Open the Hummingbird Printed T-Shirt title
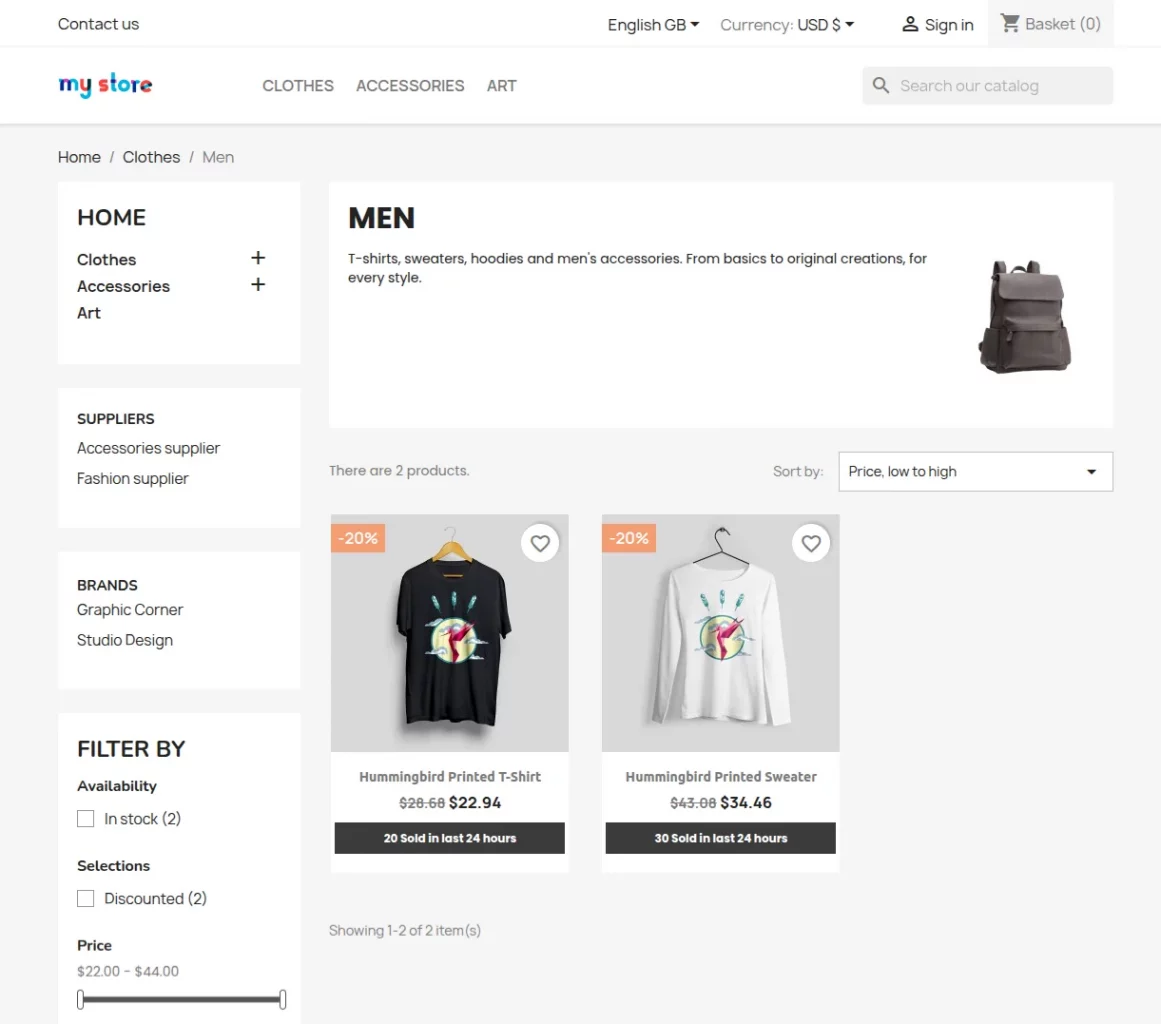1161x1024 pixels. pyautogui.click(x=449, y=777)
